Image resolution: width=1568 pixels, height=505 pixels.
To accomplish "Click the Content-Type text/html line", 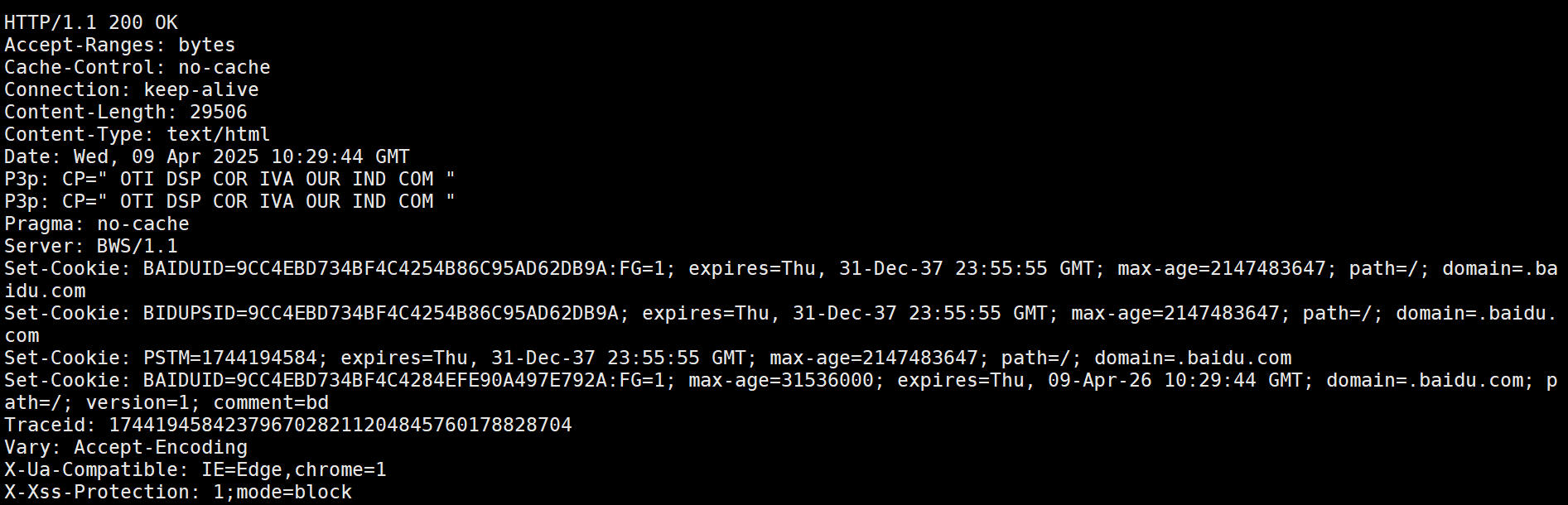I will click(137, 134).
